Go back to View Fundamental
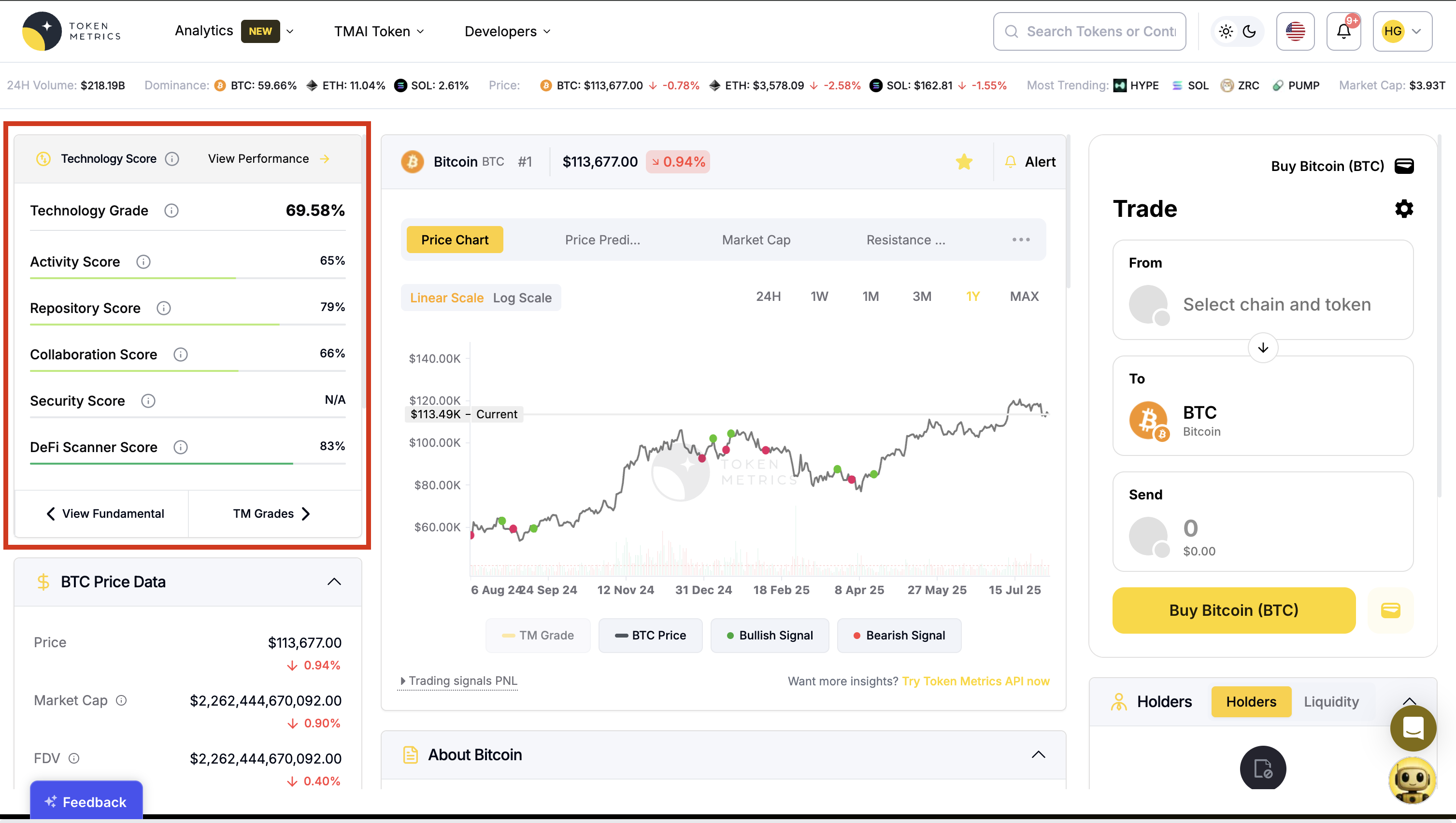1456x823 pixels. pos(105,514)
